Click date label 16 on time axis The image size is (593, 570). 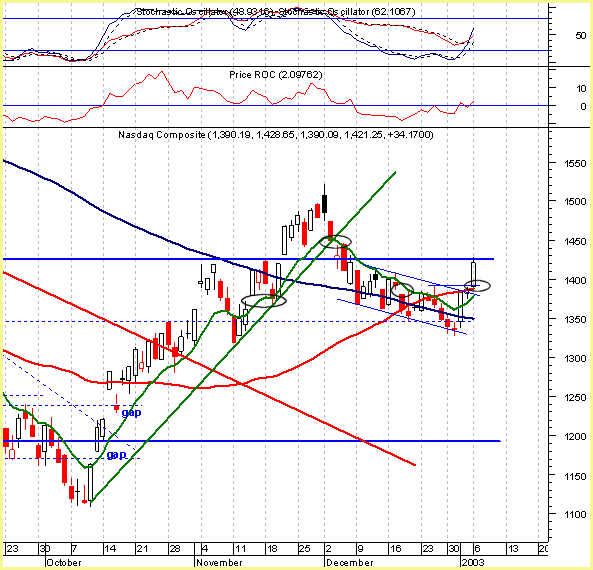click(395, 548)
